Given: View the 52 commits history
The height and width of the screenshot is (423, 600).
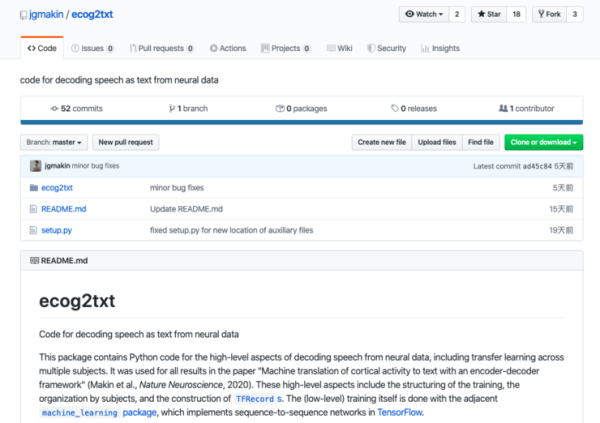Looking at the screenshot, I should (74, 108).
